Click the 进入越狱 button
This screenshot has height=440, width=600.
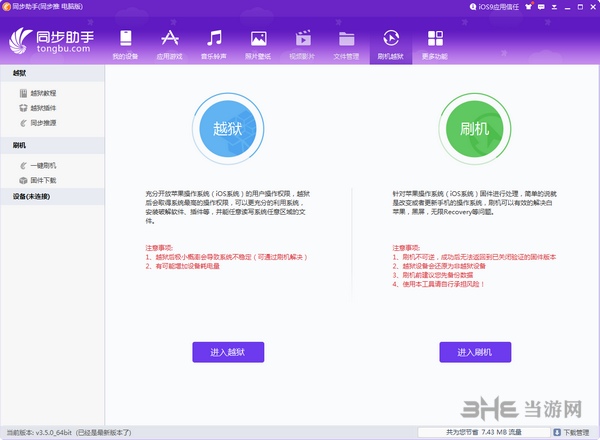click(228, 352)
